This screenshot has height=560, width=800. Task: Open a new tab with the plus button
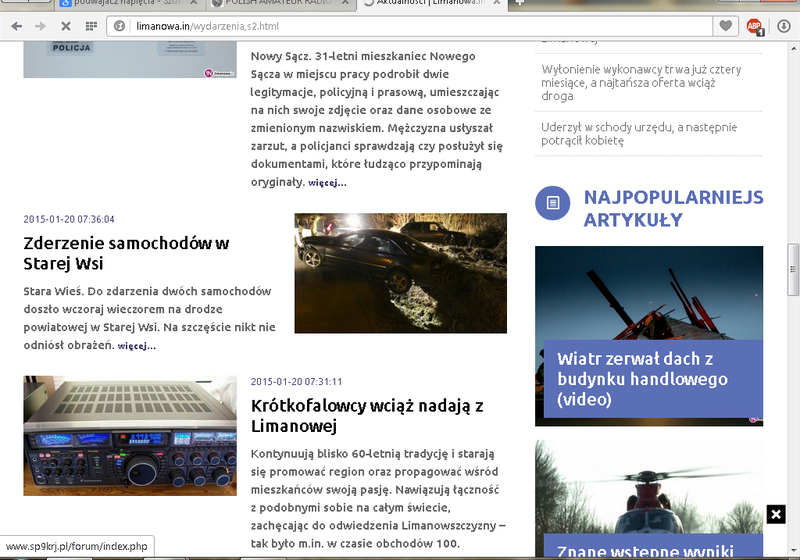click(519, 3)
